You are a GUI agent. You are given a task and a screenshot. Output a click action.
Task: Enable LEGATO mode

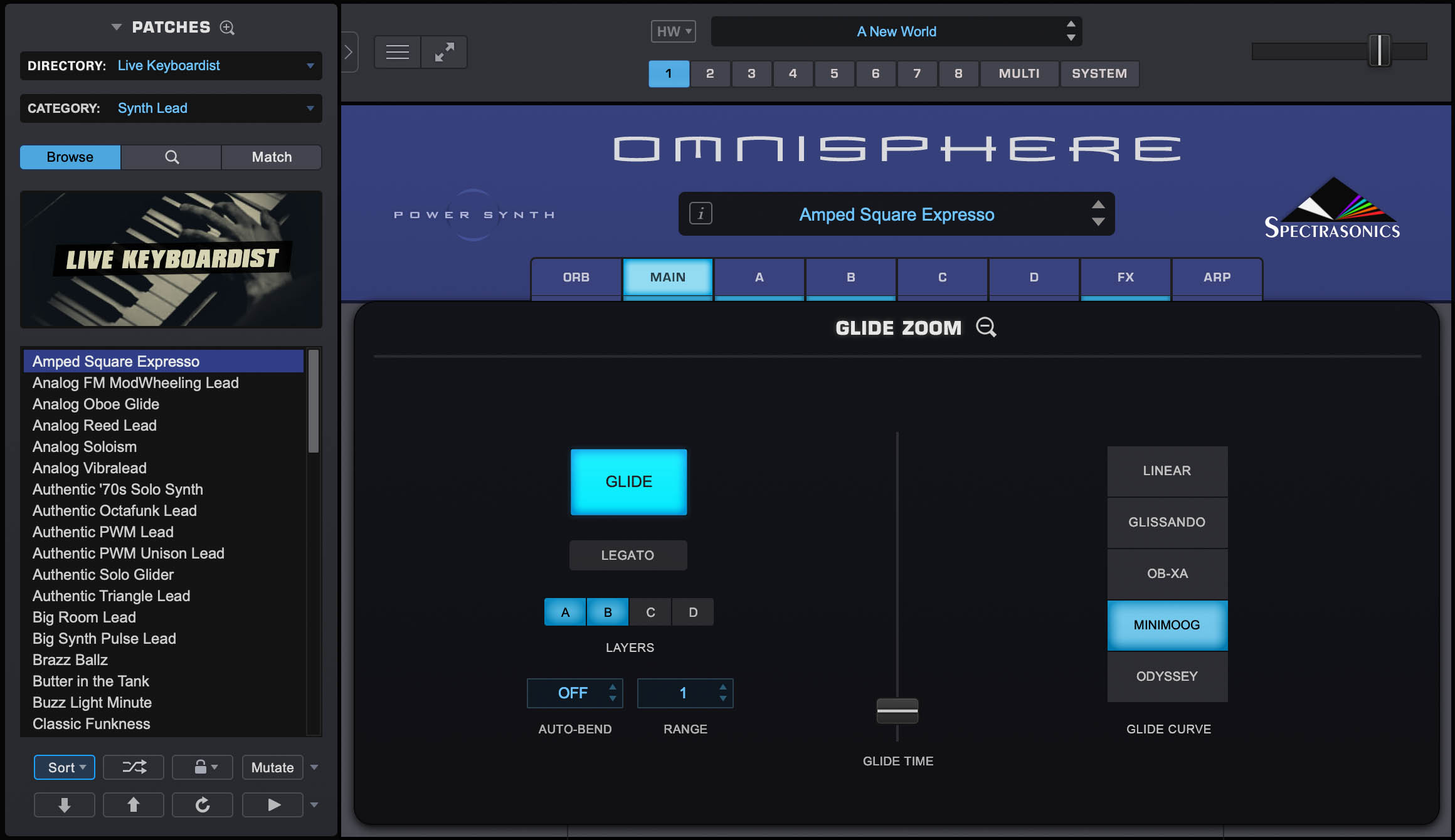pyautogui.click(x=628, y=555)
